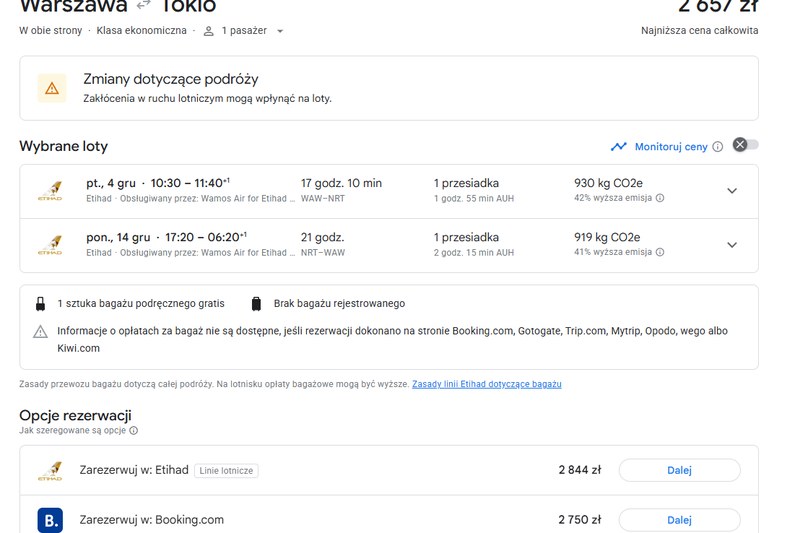Viewport: 800px width, 533px height.
Task: Open info icon next to Jak szeregowane są opcje
Action: click(134, 430)
